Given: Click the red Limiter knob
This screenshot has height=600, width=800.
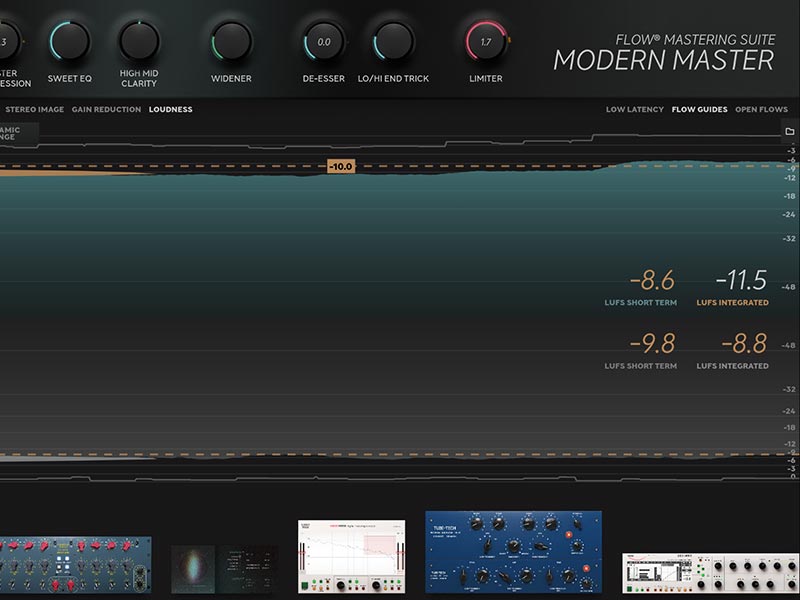Looking at the screenshot, I should [486, 42].
